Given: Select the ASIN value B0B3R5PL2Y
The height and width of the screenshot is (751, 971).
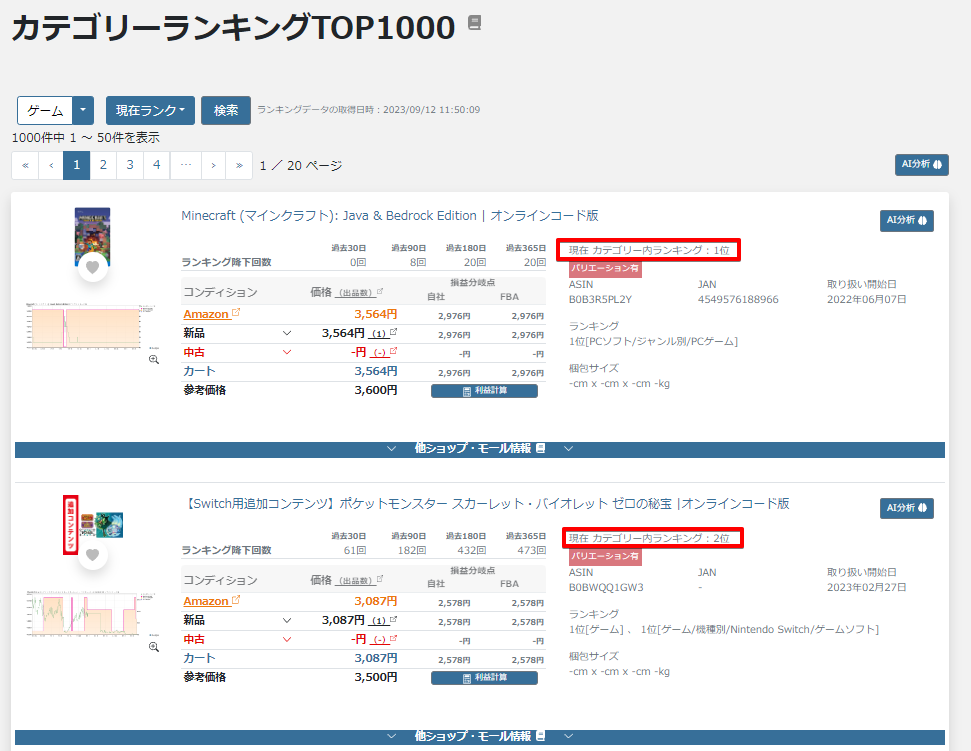Looking at the screenshot, I should [x=600, y=300].
